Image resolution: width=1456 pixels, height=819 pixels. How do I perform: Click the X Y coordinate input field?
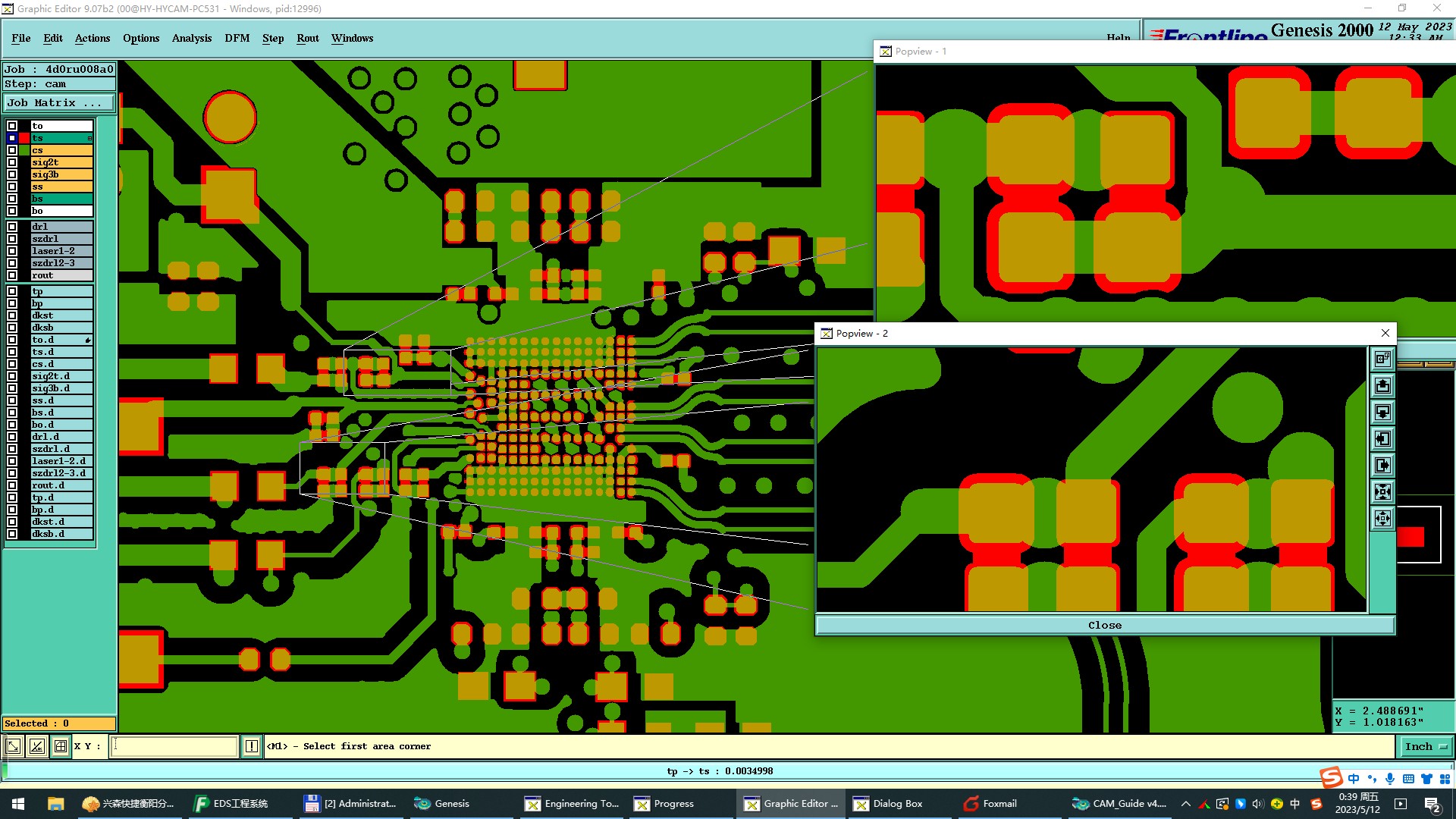[174, 746]
